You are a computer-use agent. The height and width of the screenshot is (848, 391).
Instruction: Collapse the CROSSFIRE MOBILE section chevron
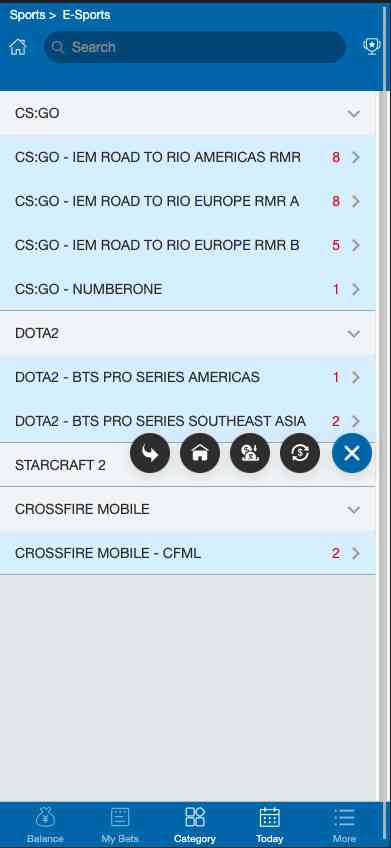coord(354,509)
